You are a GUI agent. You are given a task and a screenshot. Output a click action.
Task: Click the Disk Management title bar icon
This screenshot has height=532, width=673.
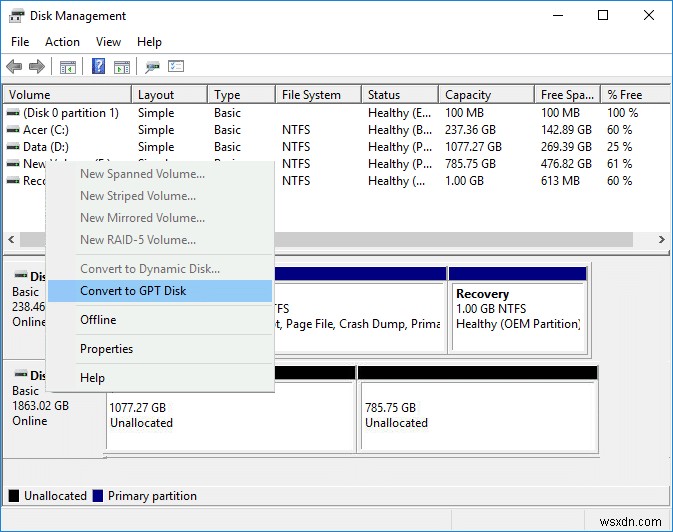pyautogui.click(x=16, y=16)
